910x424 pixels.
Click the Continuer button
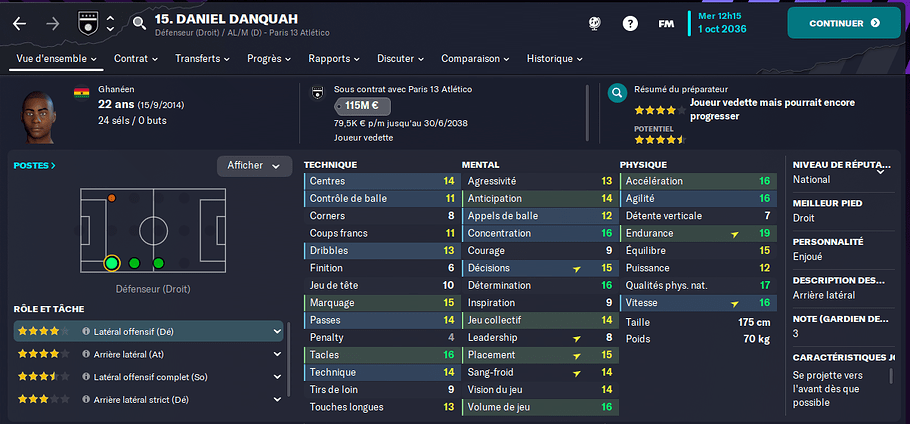pyautogui.click(x=844, y=23)
